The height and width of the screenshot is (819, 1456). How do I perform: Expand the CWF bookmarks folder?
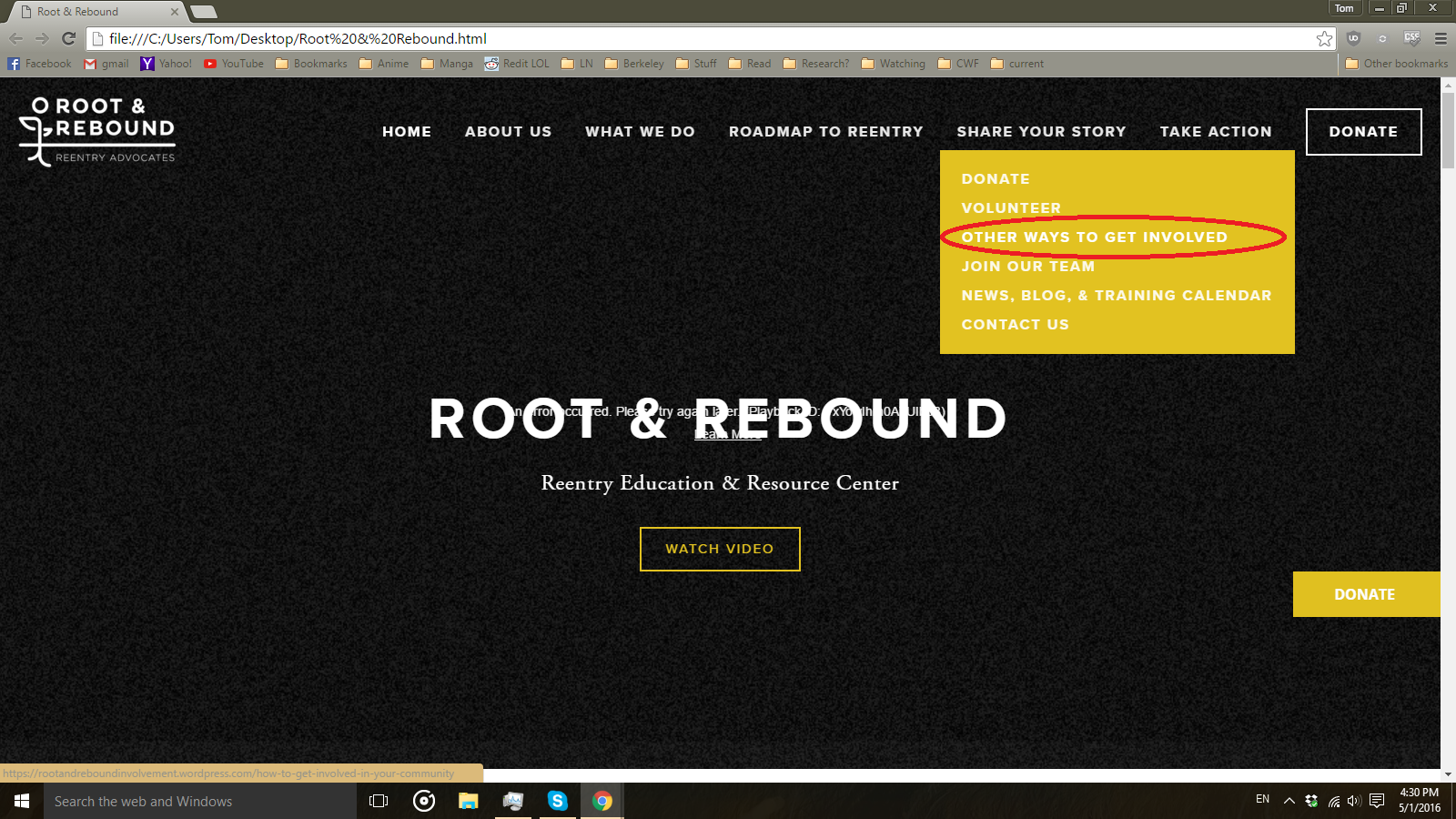pos(958,64)
